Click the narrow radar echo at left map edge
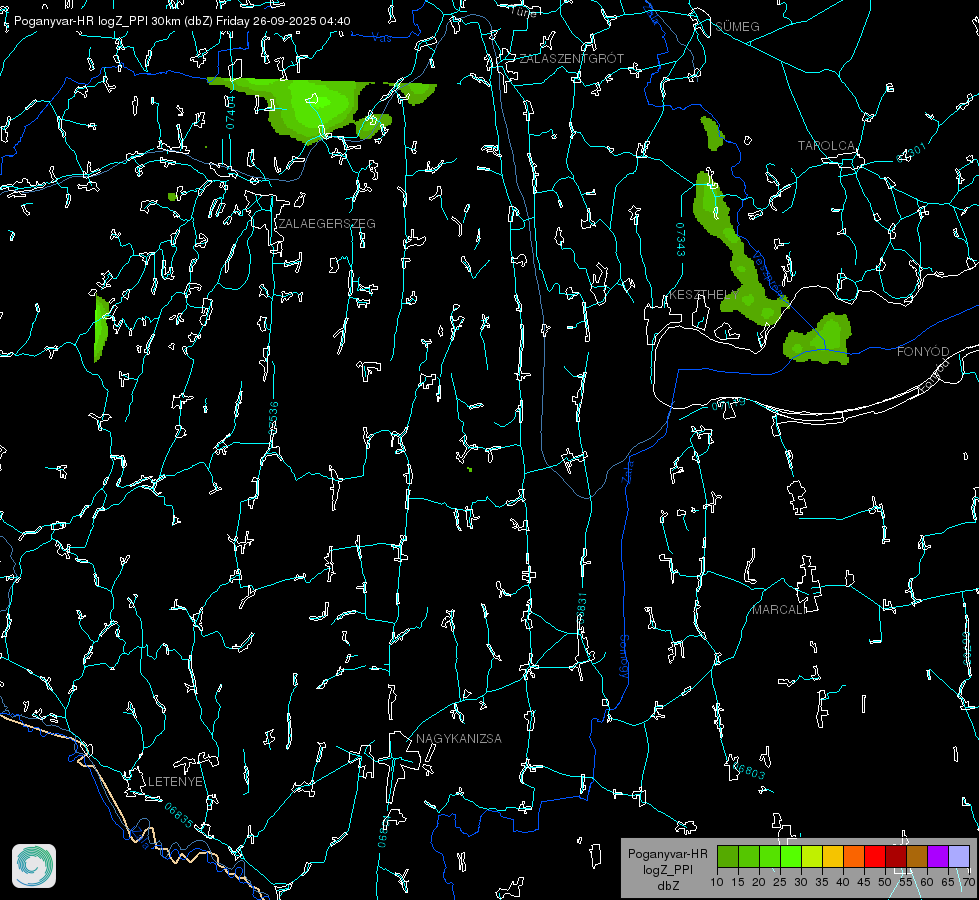This screenshot has height=900, width=979. [x=100, y=328]
